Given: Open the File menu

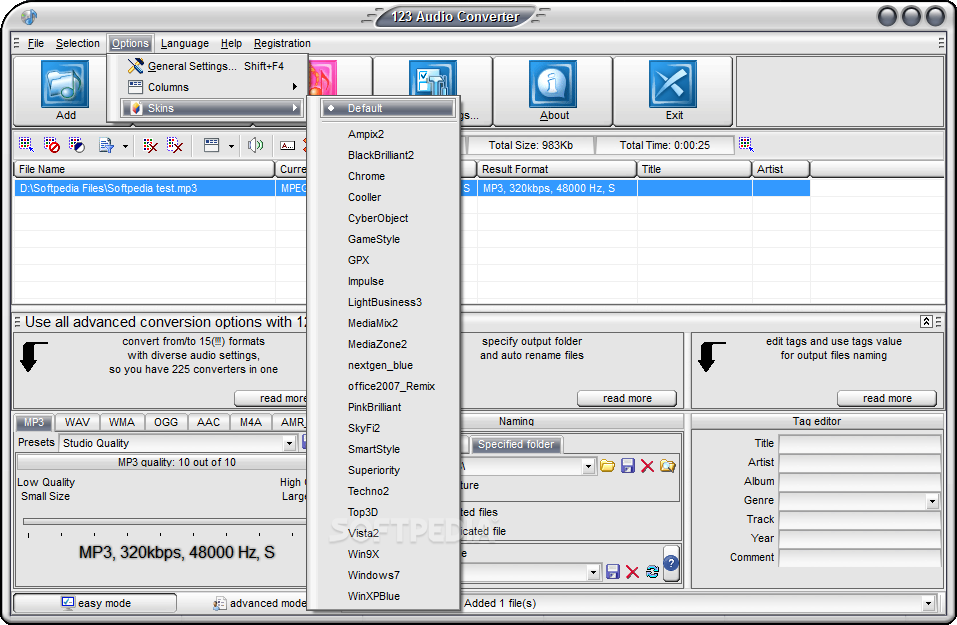Looking at the screenshot, I should click(36, 43).
